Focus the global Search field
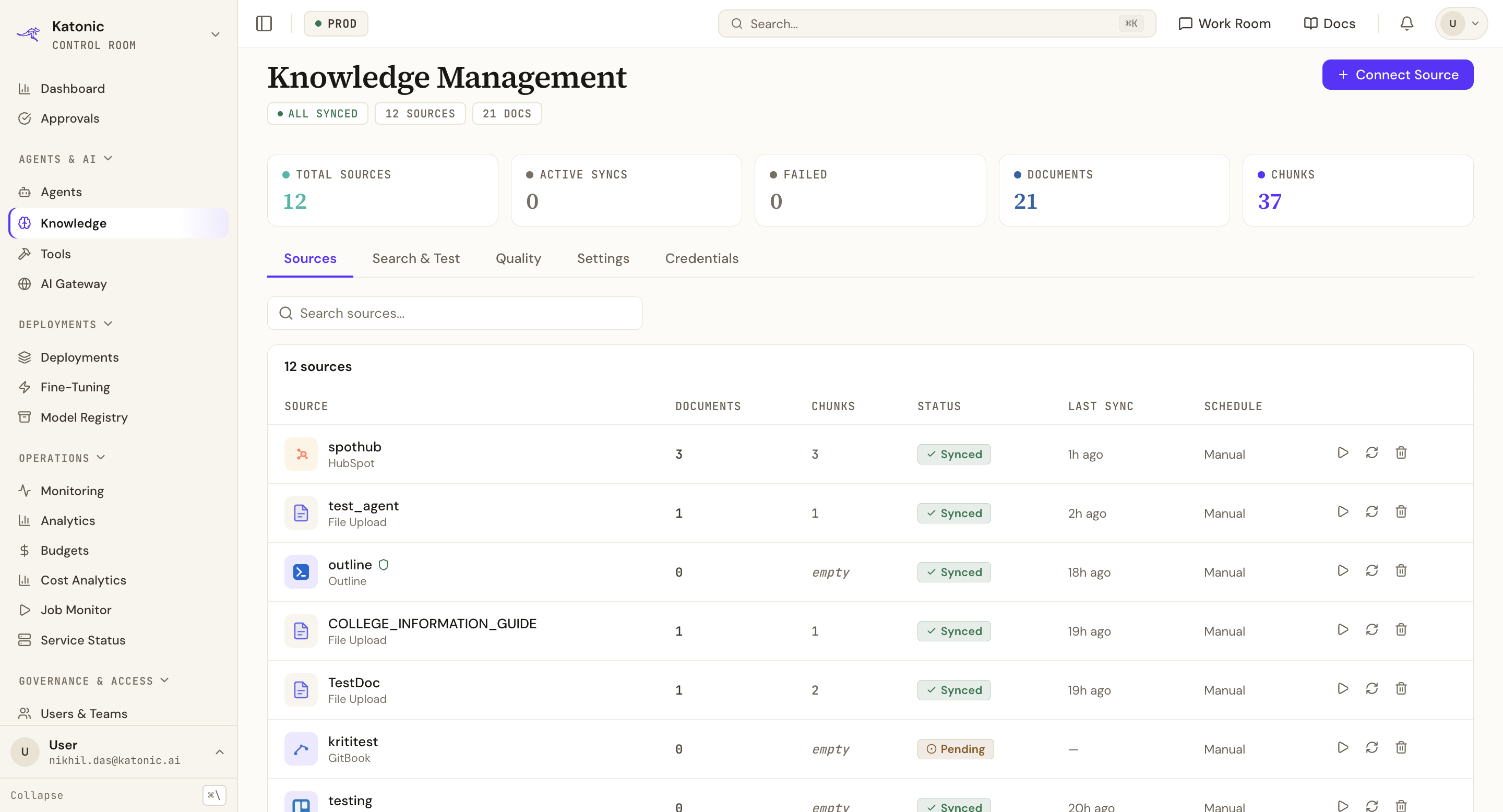The image size is (1503, 812). 936,23
